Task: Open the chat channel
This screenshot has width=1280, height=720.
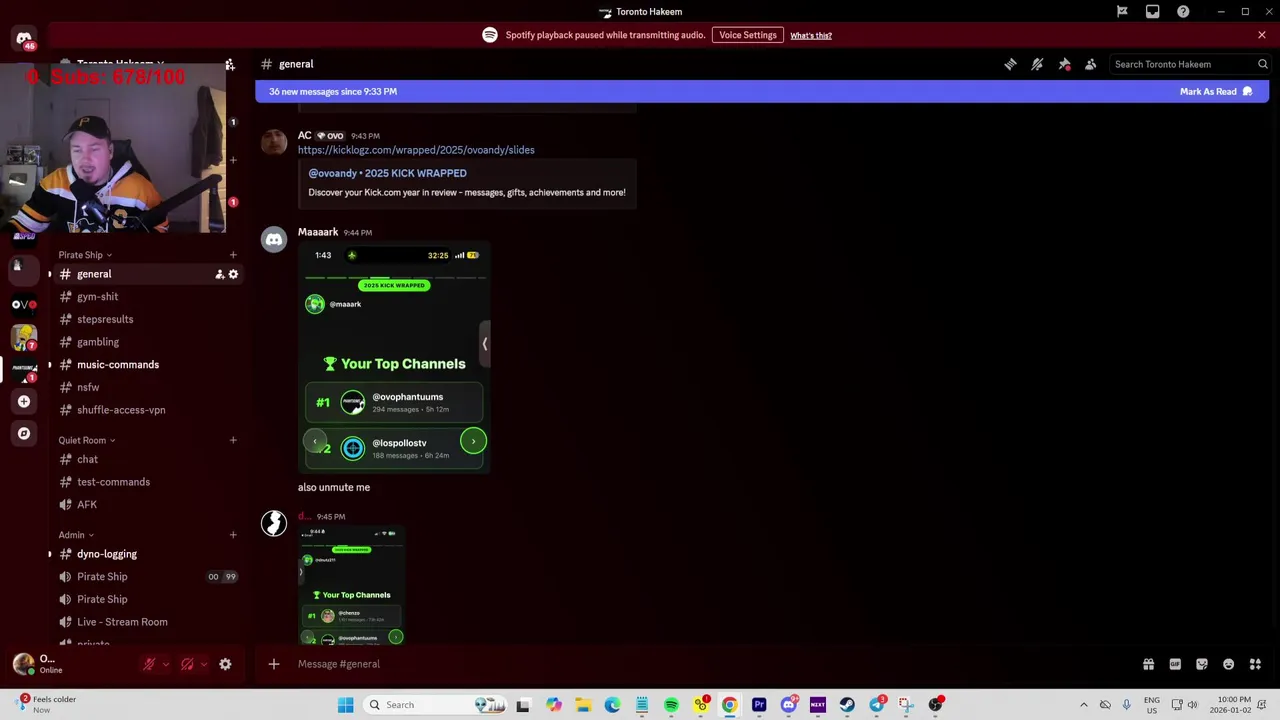Action: 148,460
